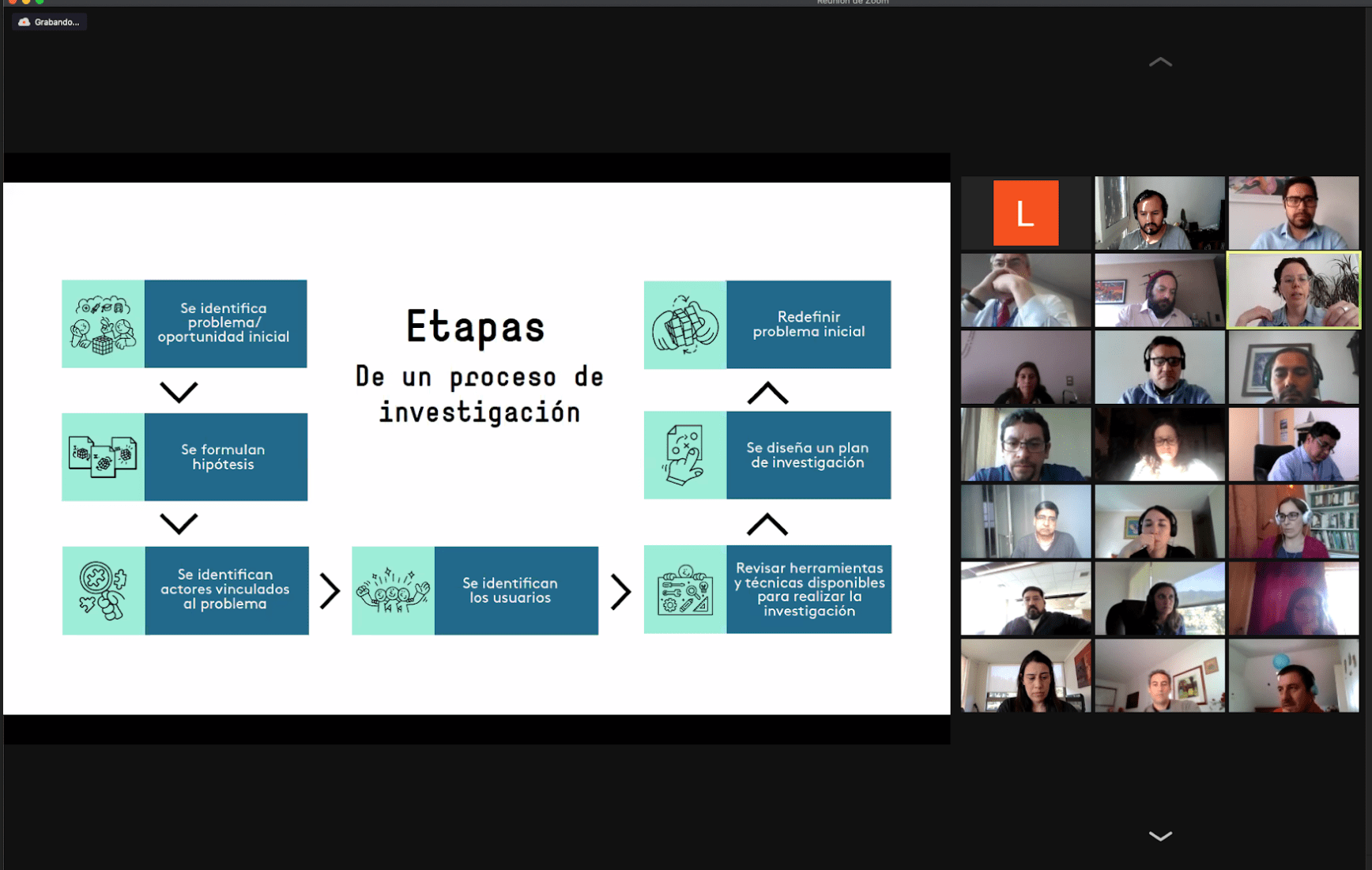
Task: Click the up arrow below 'Redefinir problema inicial'
Action: point(767,393)
